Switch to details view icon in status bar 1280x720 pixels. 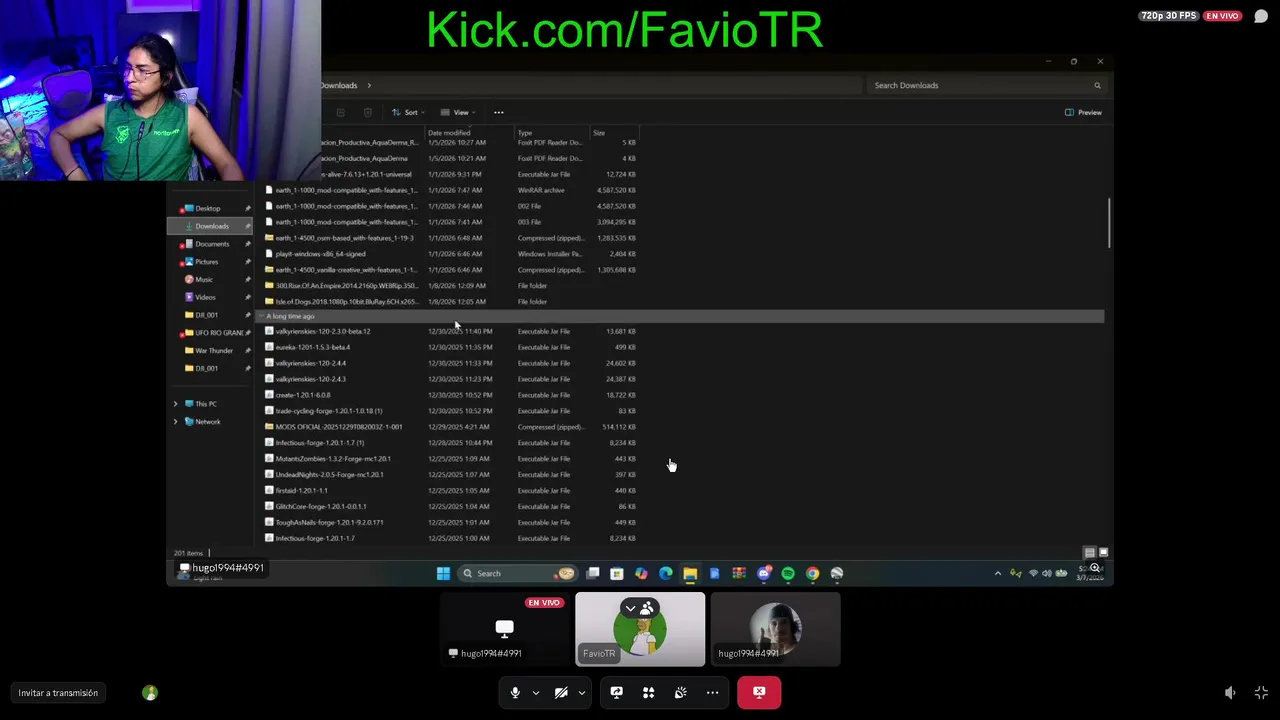(1090, 552)
